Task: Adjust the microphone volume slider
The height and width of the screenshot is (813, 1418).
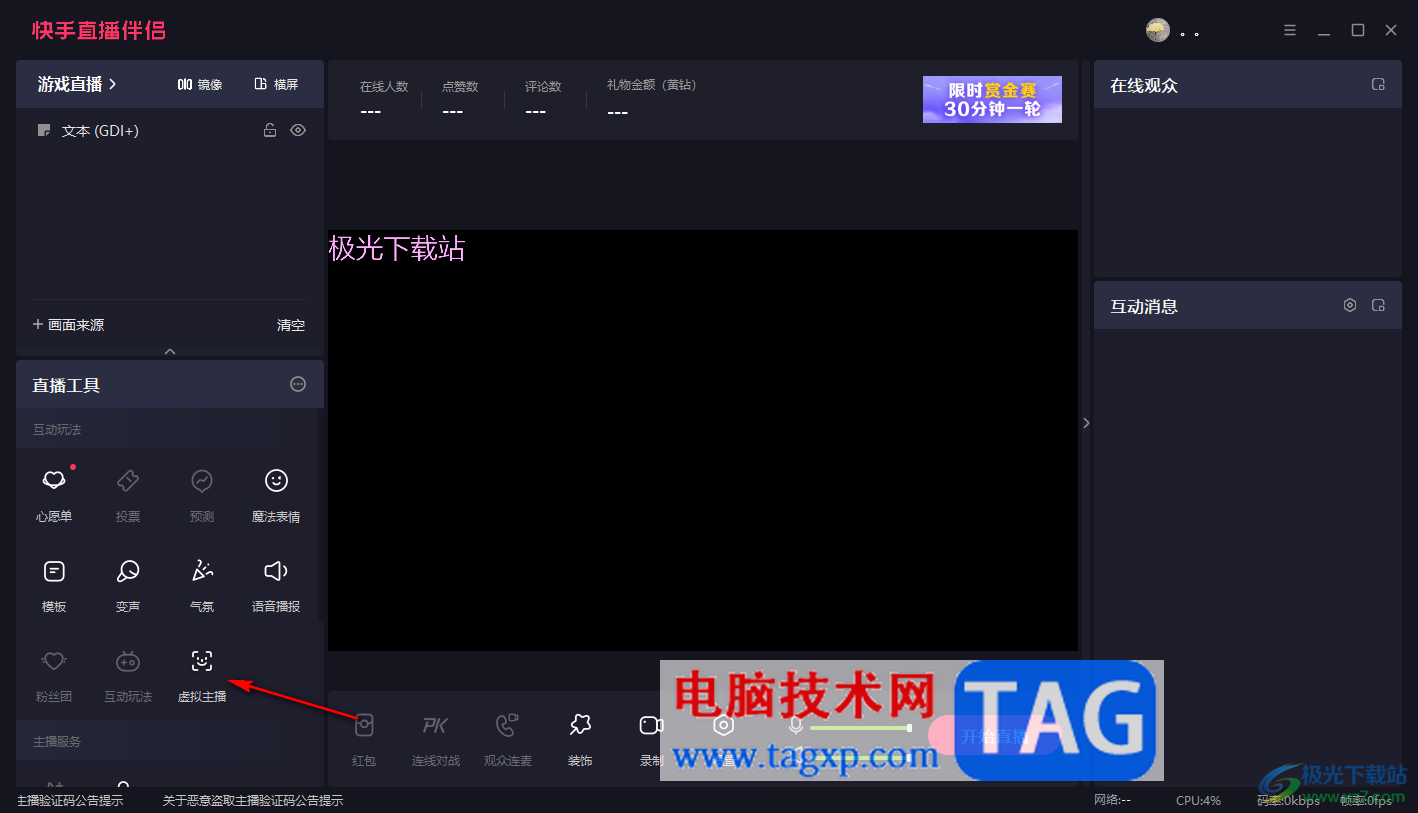Action: pyautogui.click(x=861, y=728)
